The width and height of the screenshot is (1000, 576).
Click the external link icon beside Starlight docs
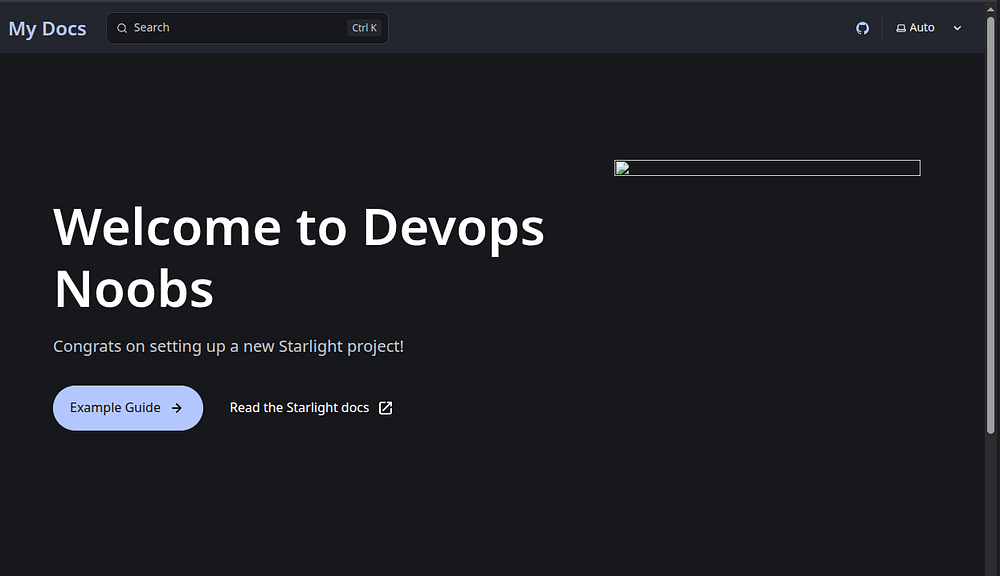coord(385,408)
